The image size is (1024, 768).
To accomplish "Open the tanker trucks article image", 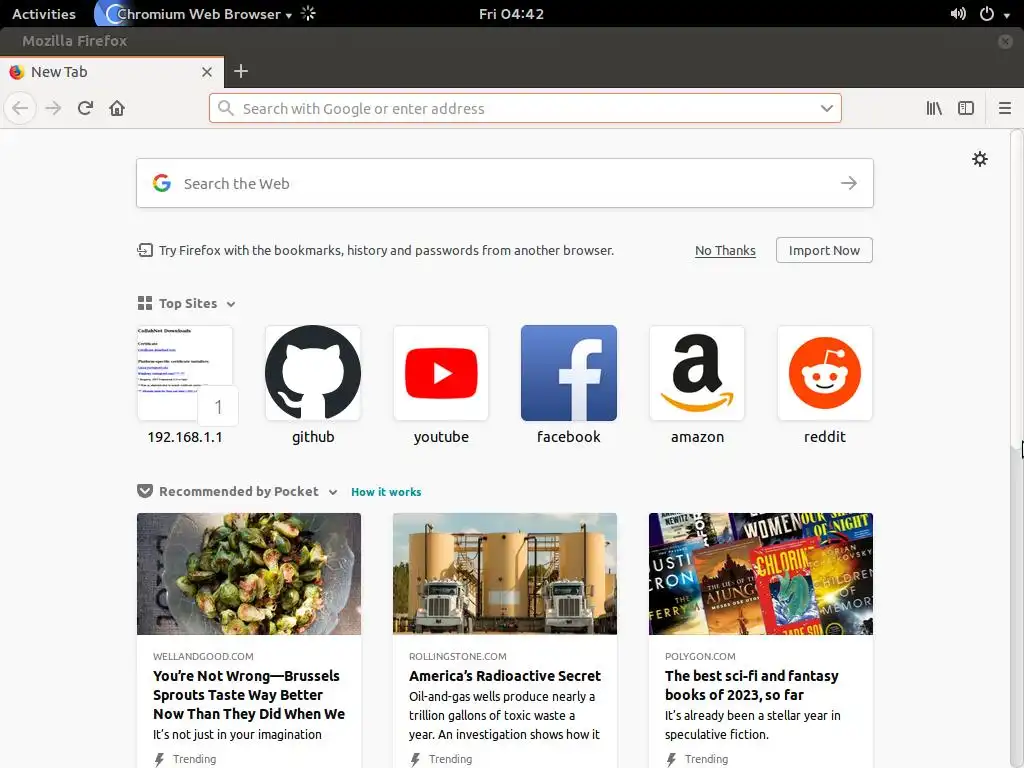I will point(505,573).
